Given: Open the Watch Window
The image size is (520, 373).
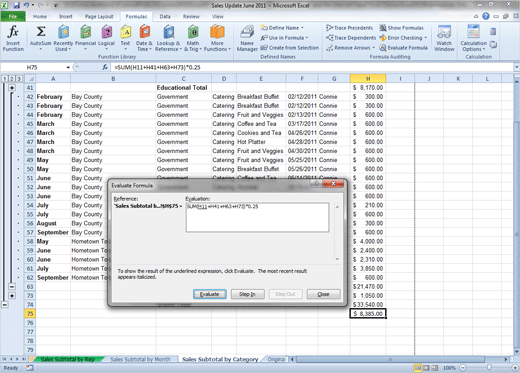Looking at the screenshot, I should 444,38.
